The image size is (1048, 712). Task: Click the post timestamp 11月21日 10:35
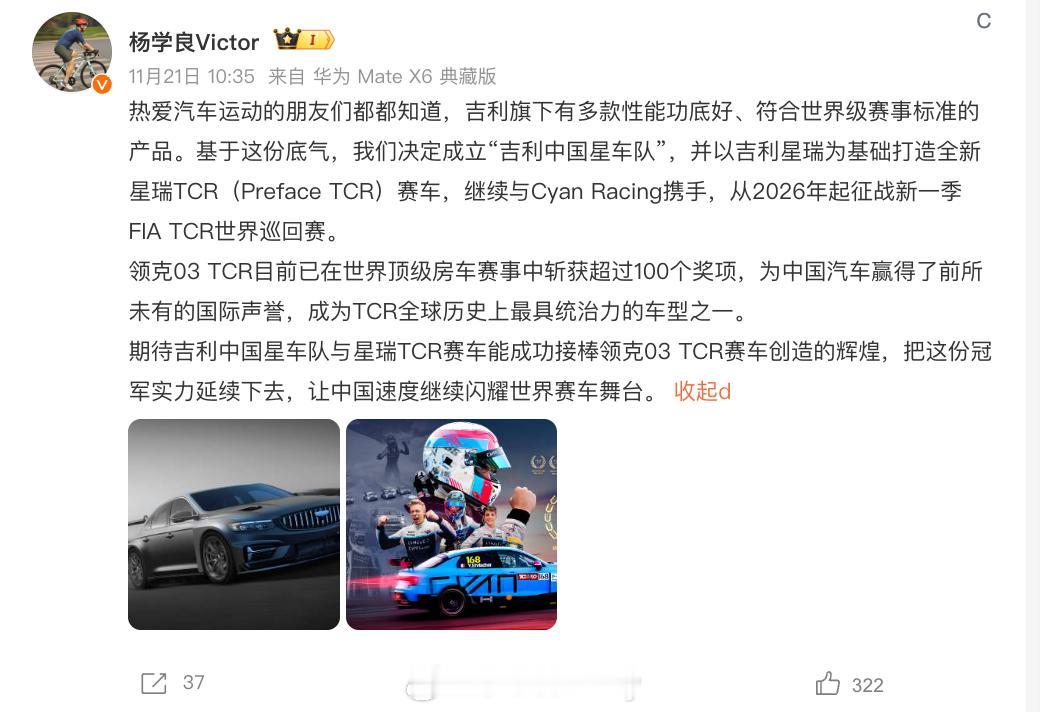[192, 76]
